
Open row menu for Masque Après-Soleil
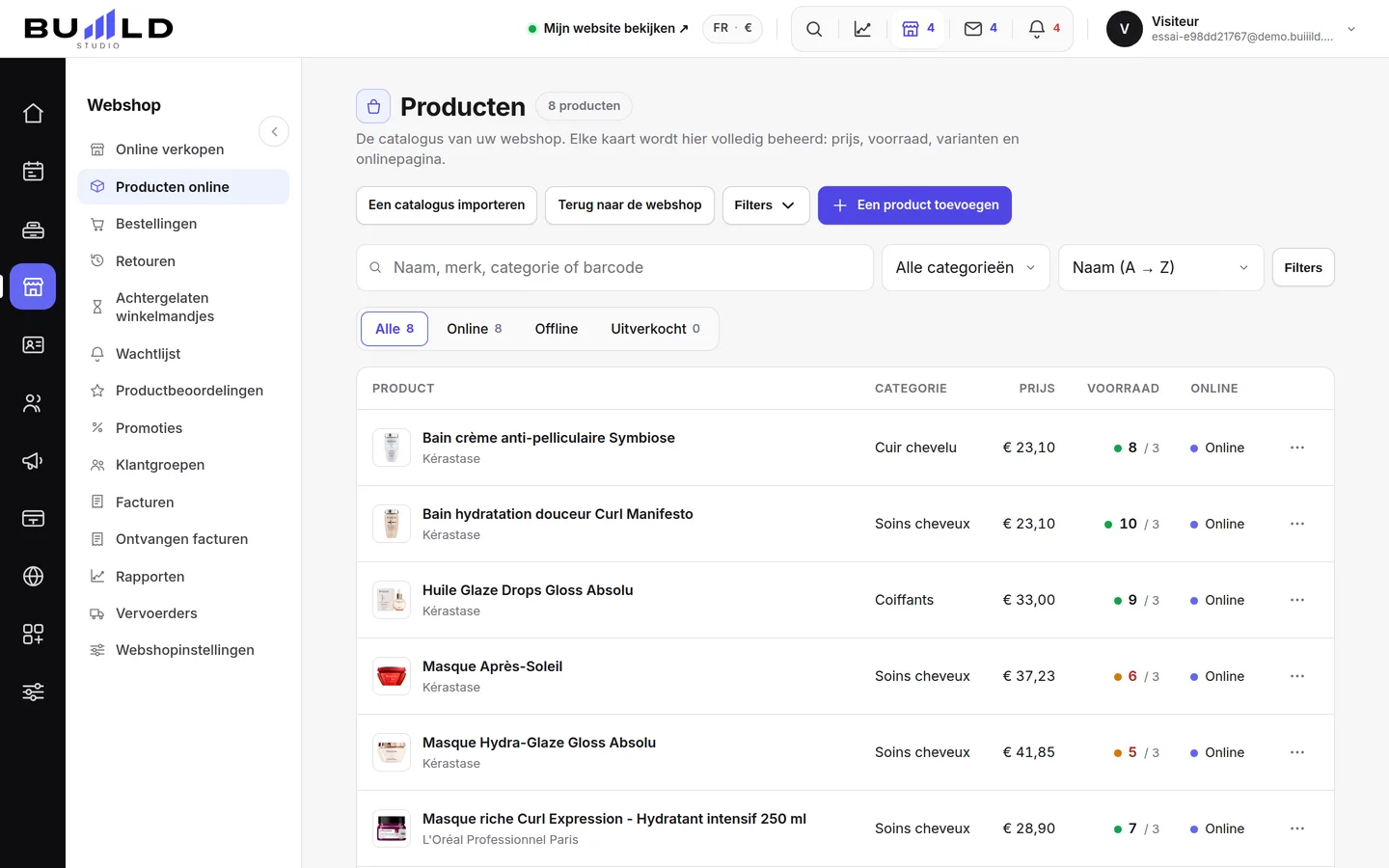coord(1297,676)
